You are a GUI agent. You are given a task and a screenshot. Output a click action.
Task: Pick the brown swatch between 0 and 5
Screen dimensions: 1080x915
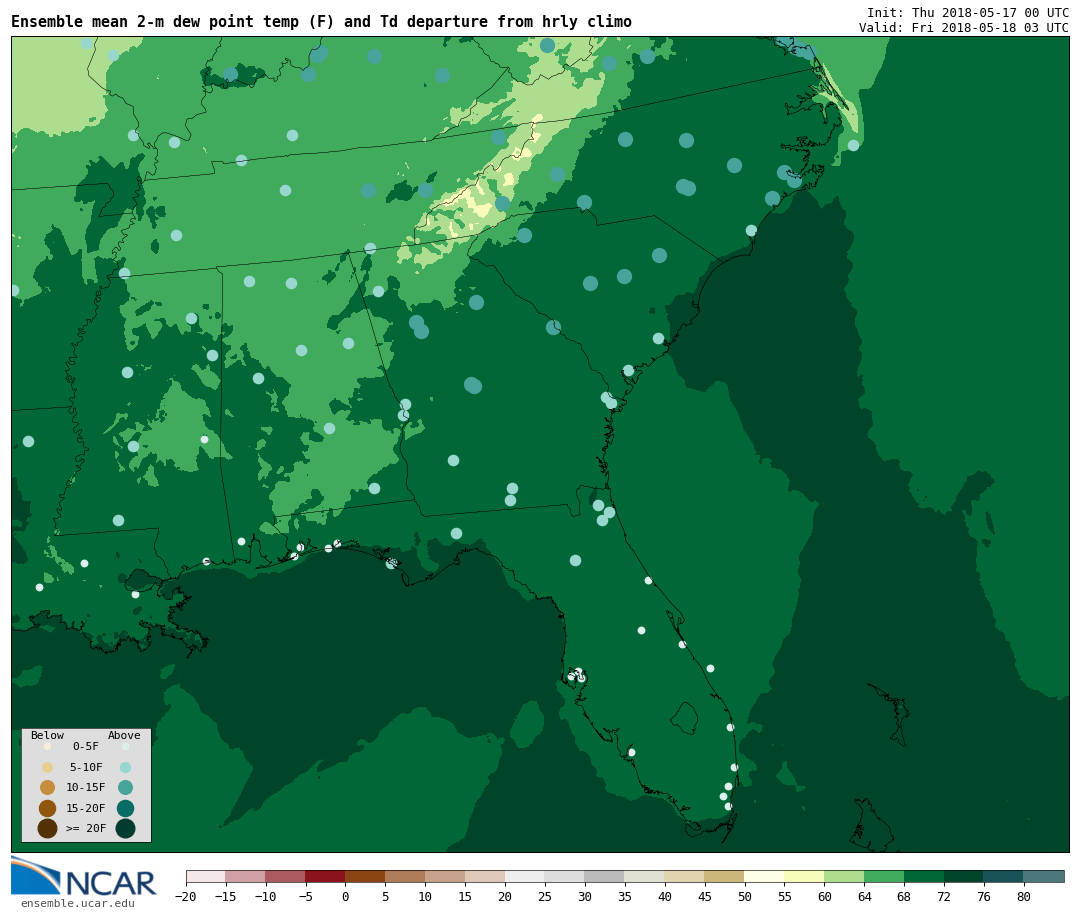pos(366,876)
